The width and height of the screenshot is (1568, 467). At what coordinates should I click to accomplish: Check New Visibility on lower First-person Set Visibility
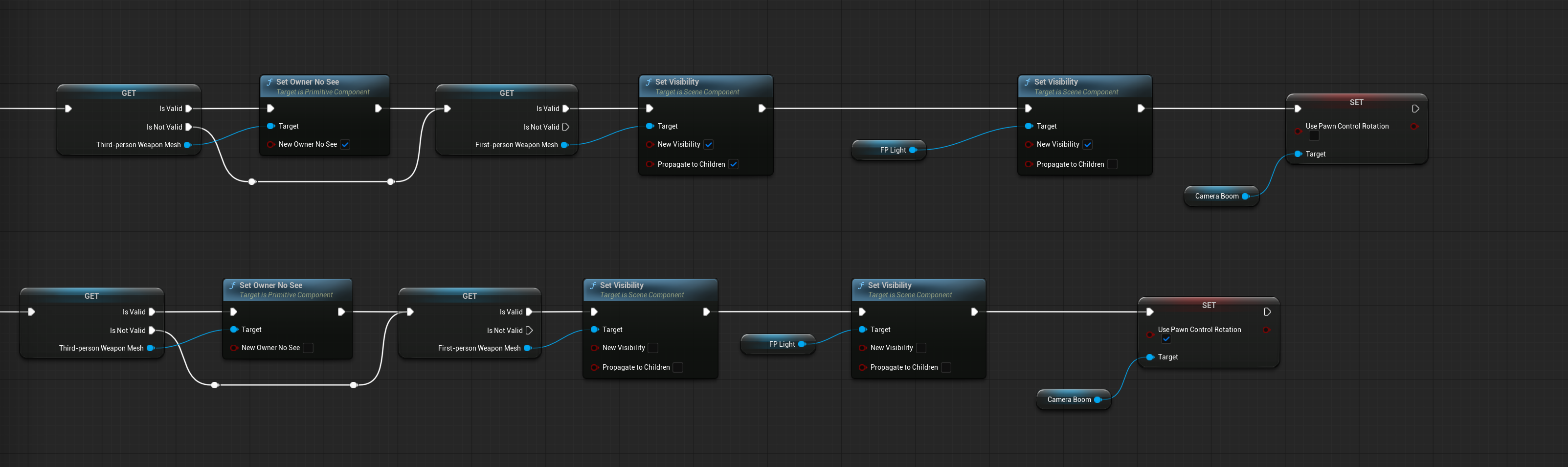coord(653,348)
